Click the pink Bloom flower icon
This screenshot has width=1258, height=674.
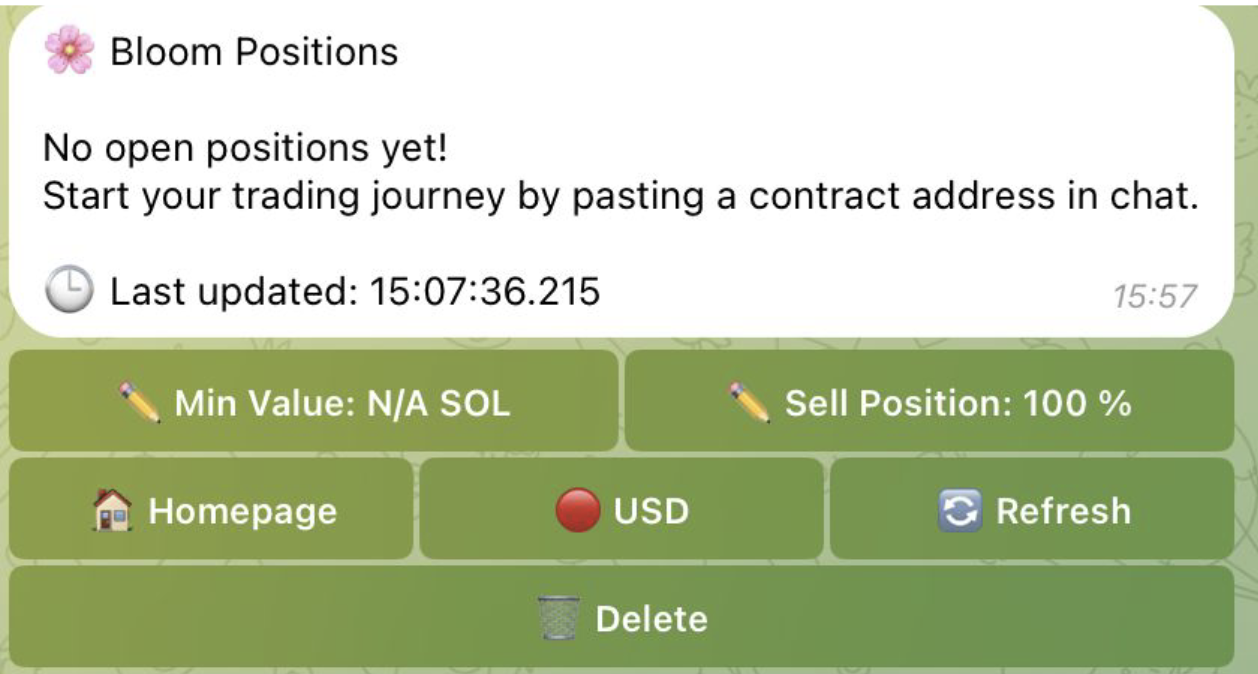click(69, 50)
